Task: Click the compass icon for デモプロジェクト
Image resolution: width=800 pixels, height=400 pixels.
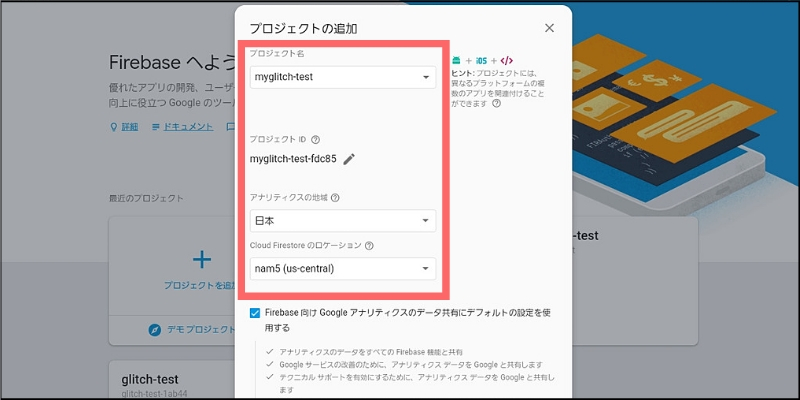Action: 155,330
